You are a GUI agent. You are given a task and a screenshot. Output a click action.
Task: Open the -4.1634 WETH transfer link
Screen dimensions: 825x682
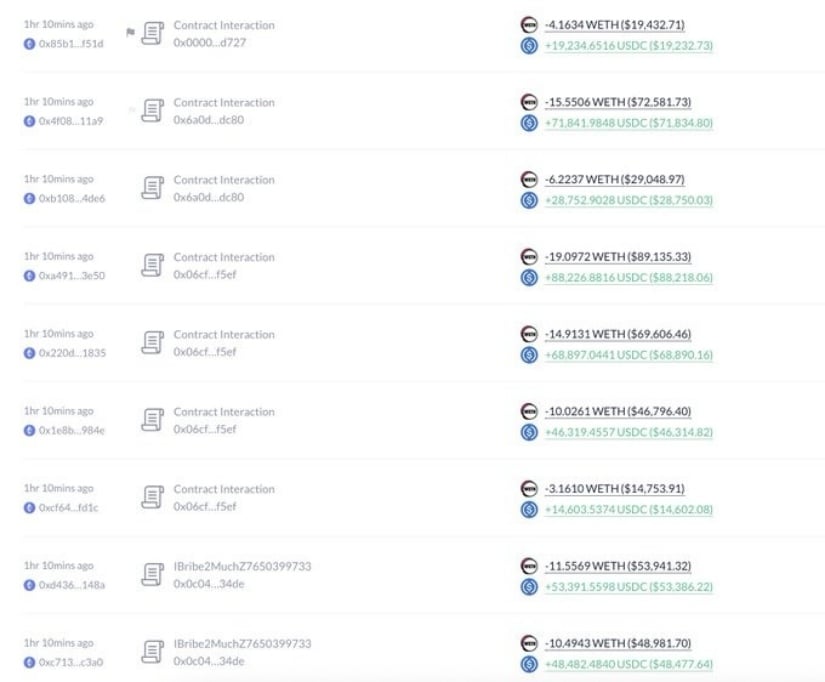(x=615, y=25)
